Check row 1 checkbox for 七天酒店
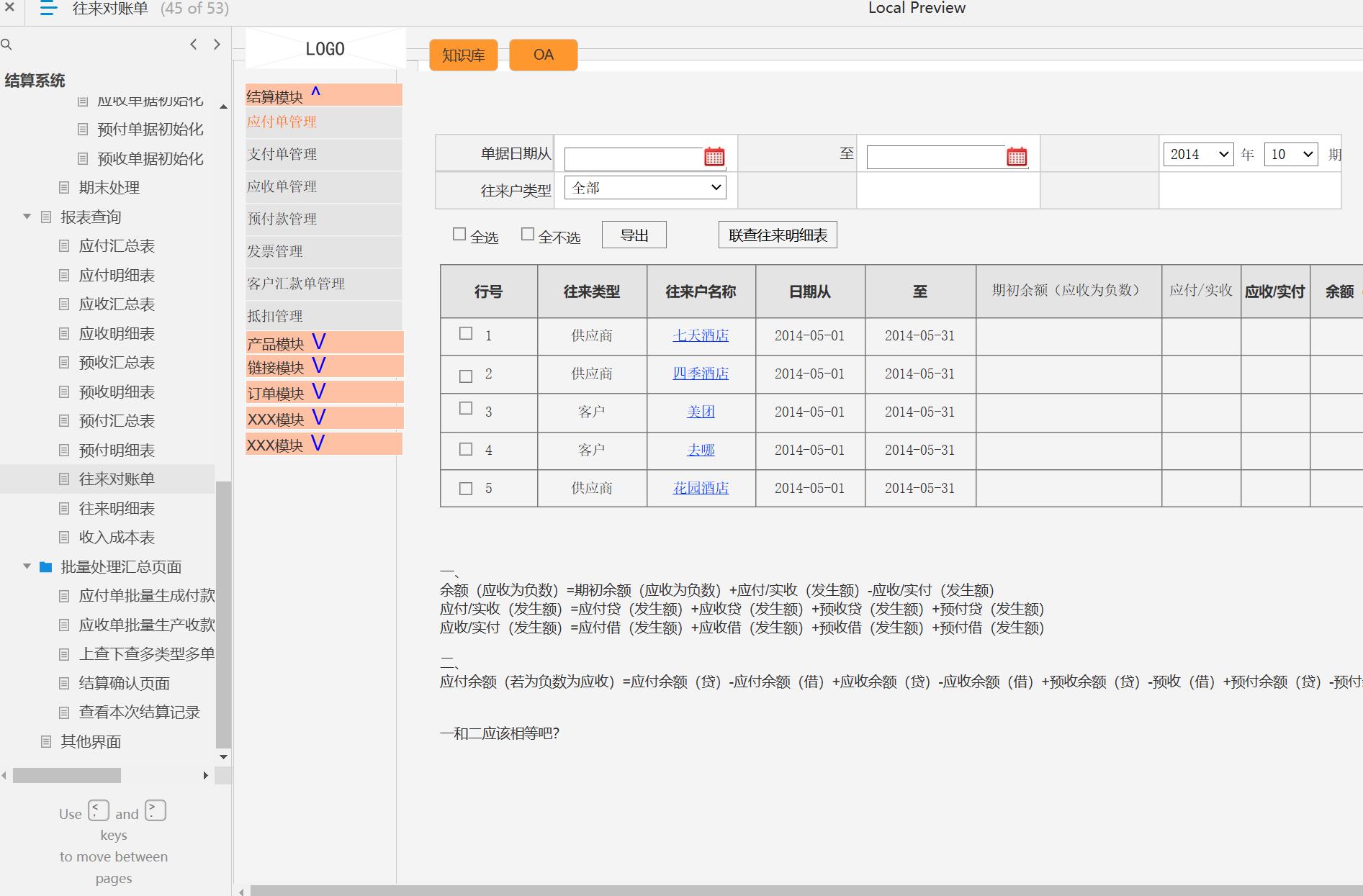 coord(466,333)
